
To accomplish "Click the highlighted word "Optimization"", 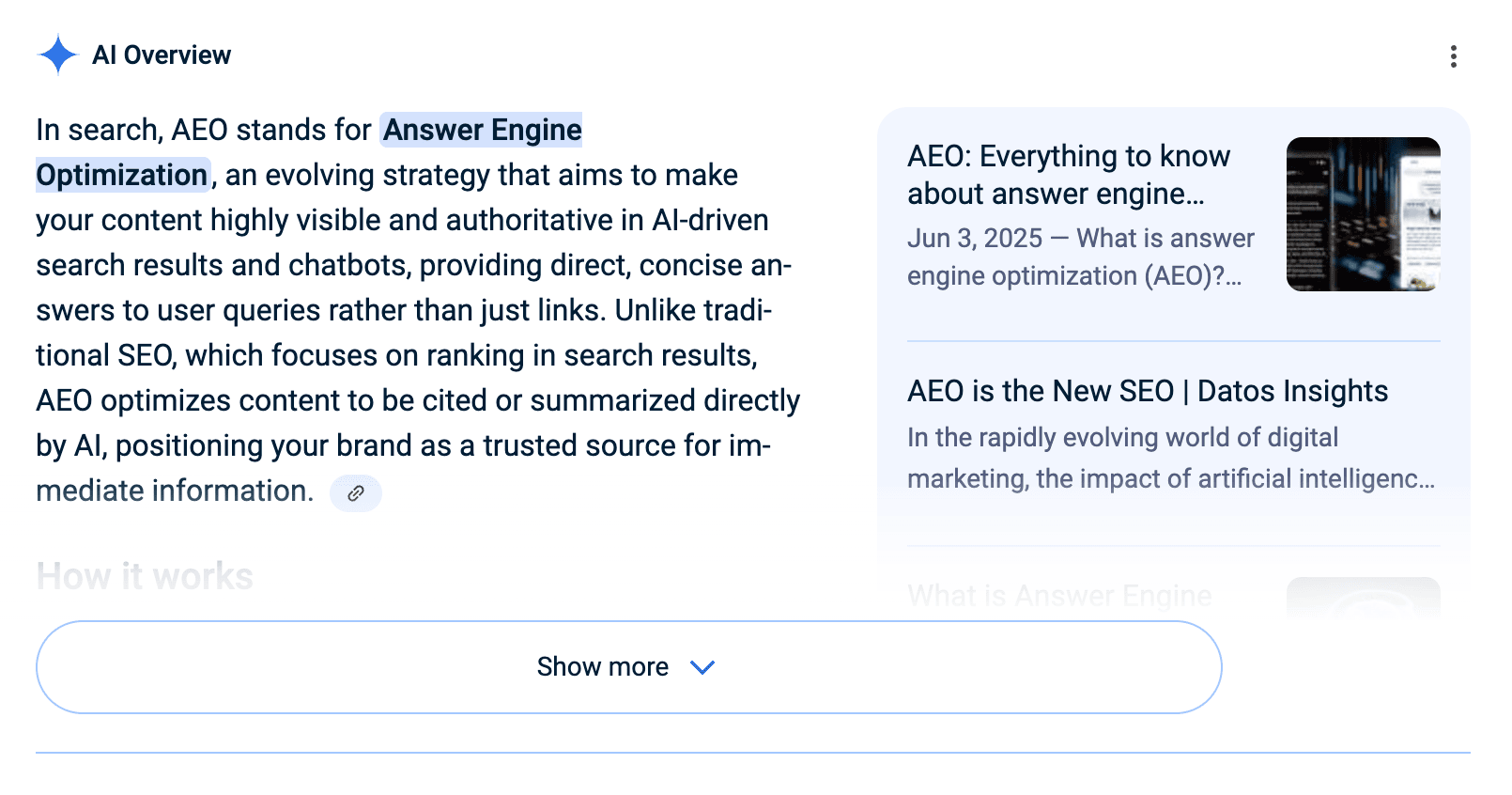I will 122,175.
